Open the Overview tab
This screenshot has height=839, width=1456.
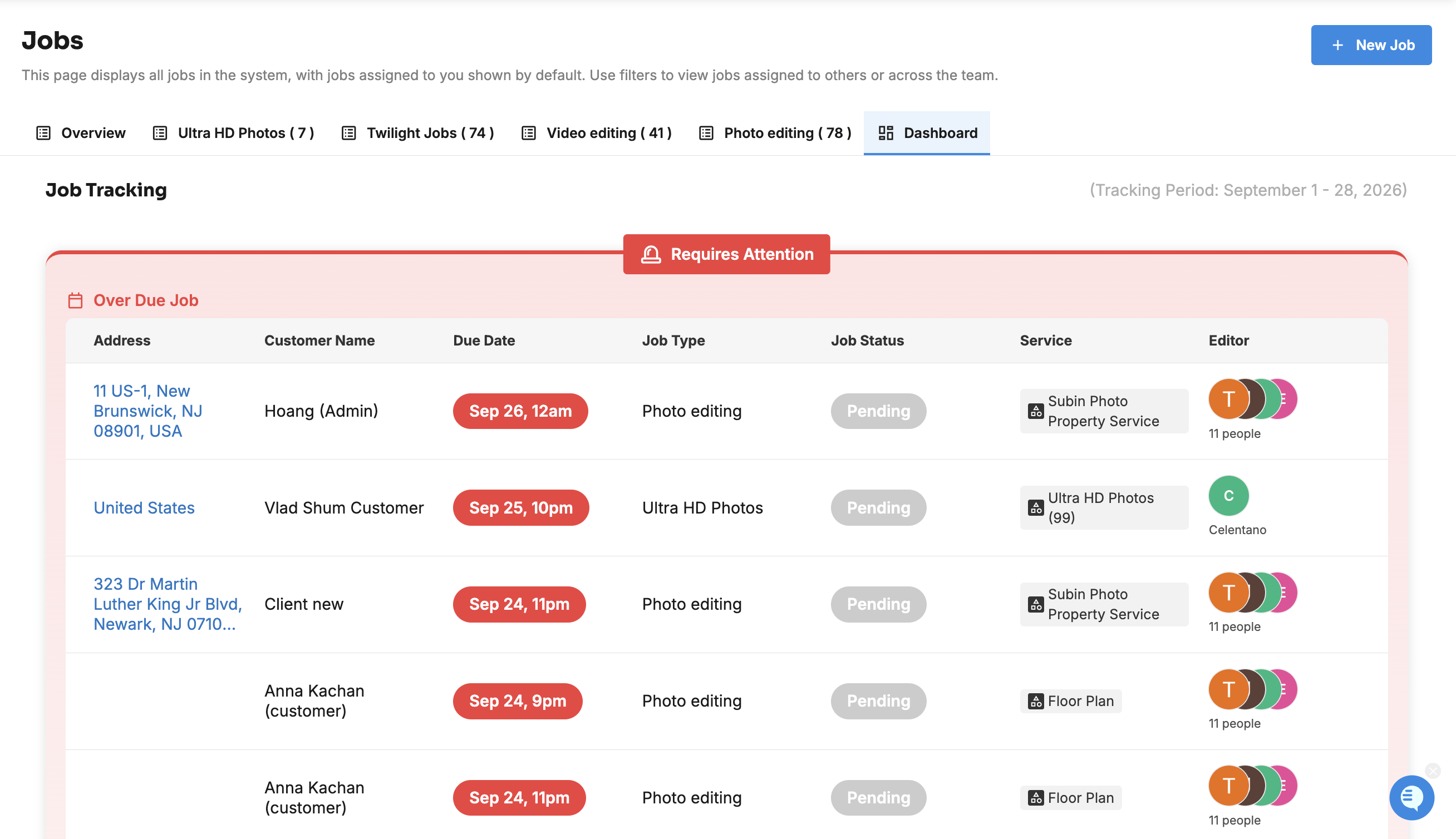pos(81,133)
